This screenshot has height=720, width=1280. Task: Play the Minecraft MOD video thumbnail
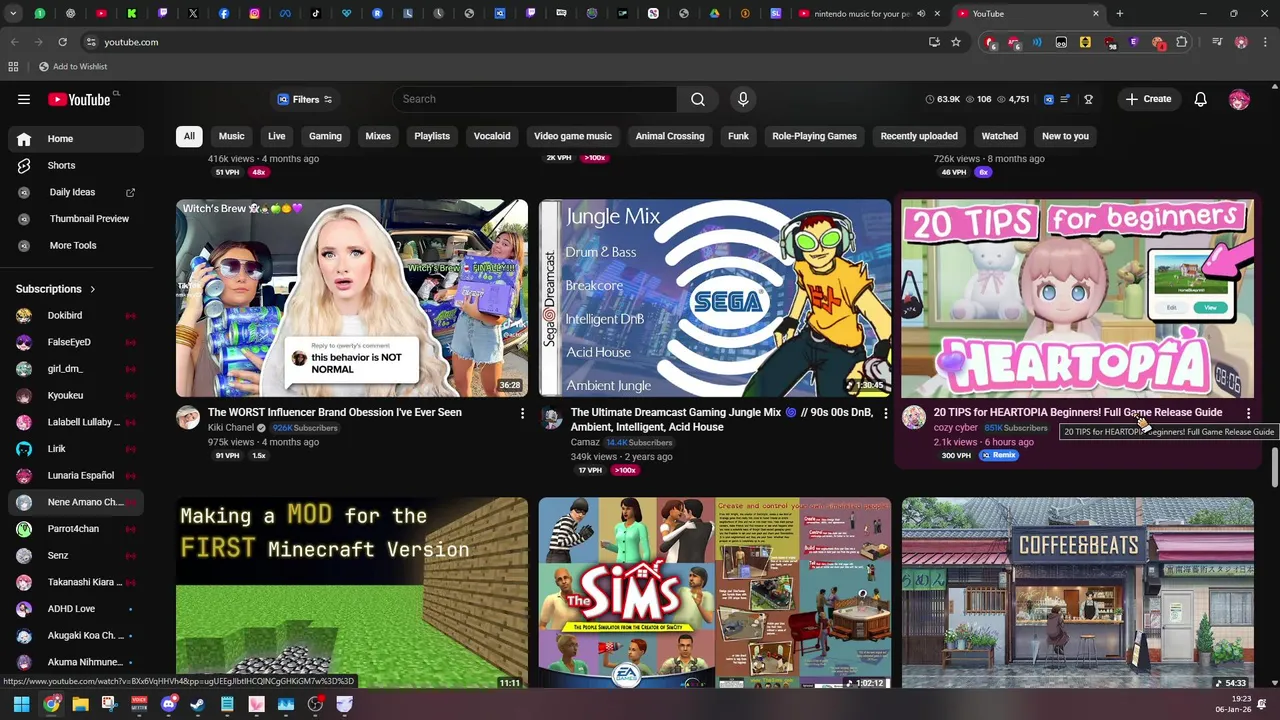click(352, 593)
